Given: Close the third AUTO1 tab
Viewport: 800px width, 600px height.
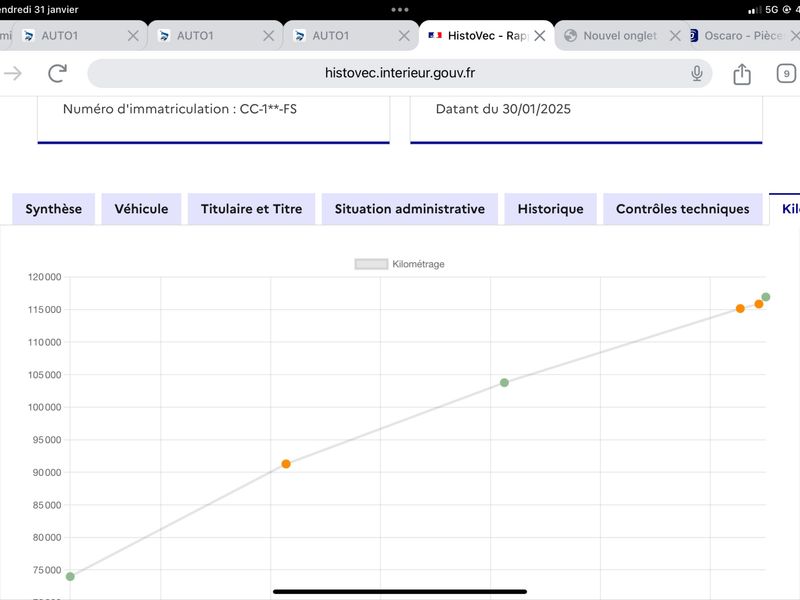Looking at the screenshot, I should (x=404, y=36).
